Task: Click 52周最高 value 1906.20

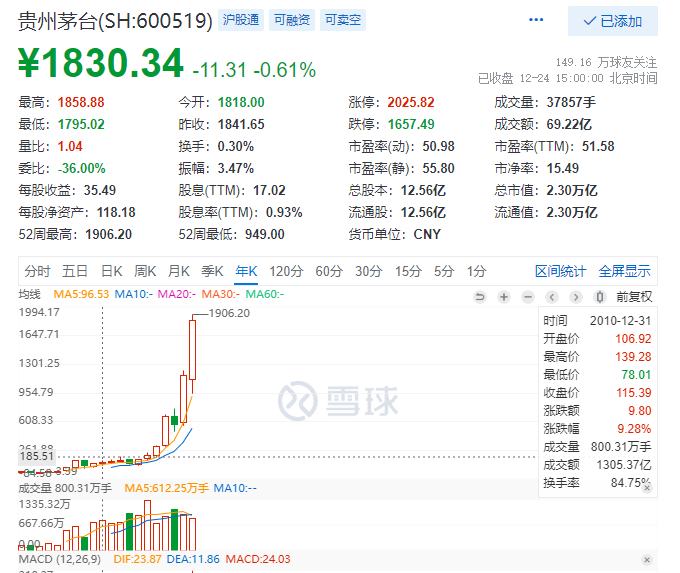Action: pos(108,235)
